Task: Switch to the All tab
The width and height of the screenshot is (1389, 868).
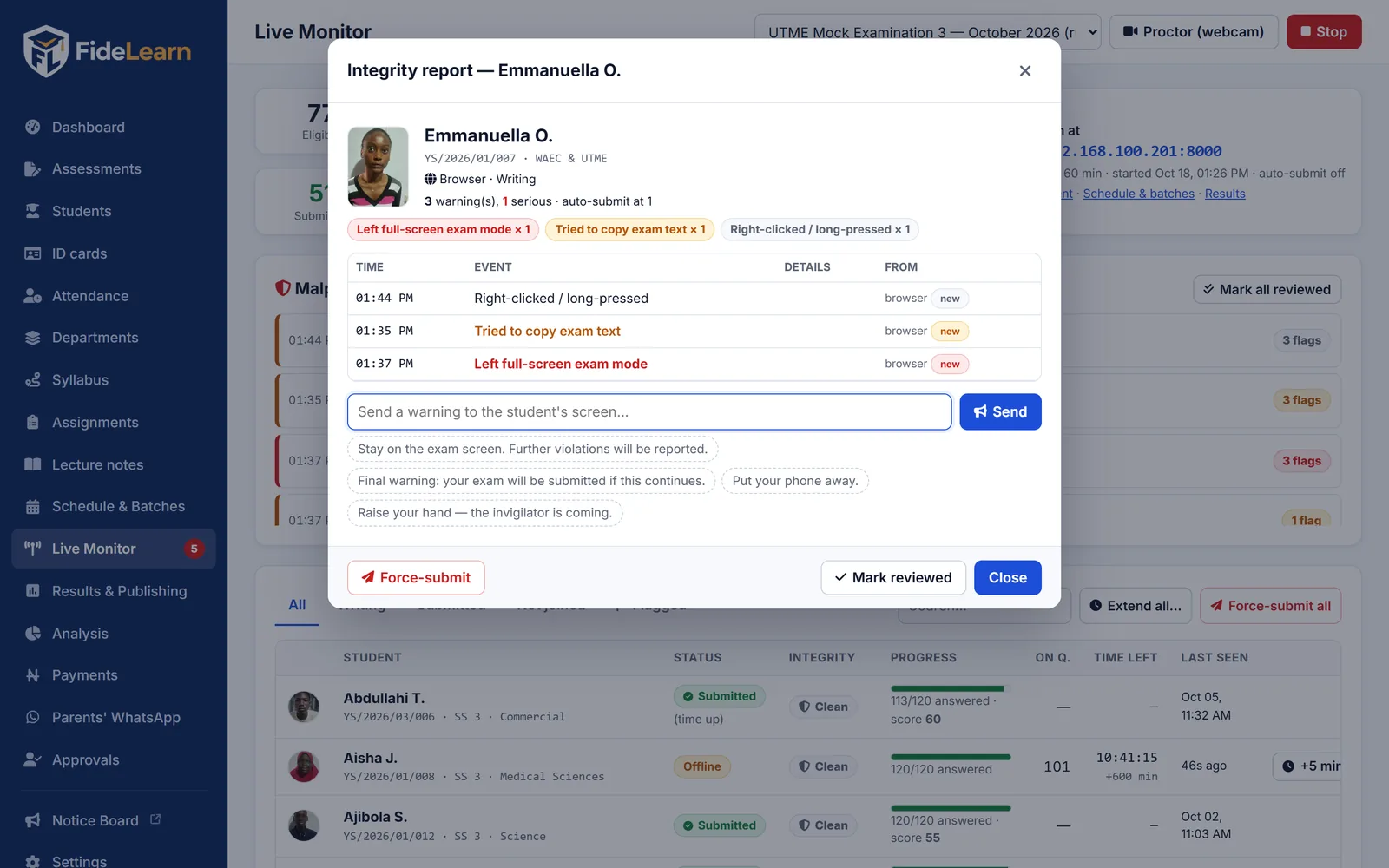Action: pyautogui.click(x=297, y=605)
